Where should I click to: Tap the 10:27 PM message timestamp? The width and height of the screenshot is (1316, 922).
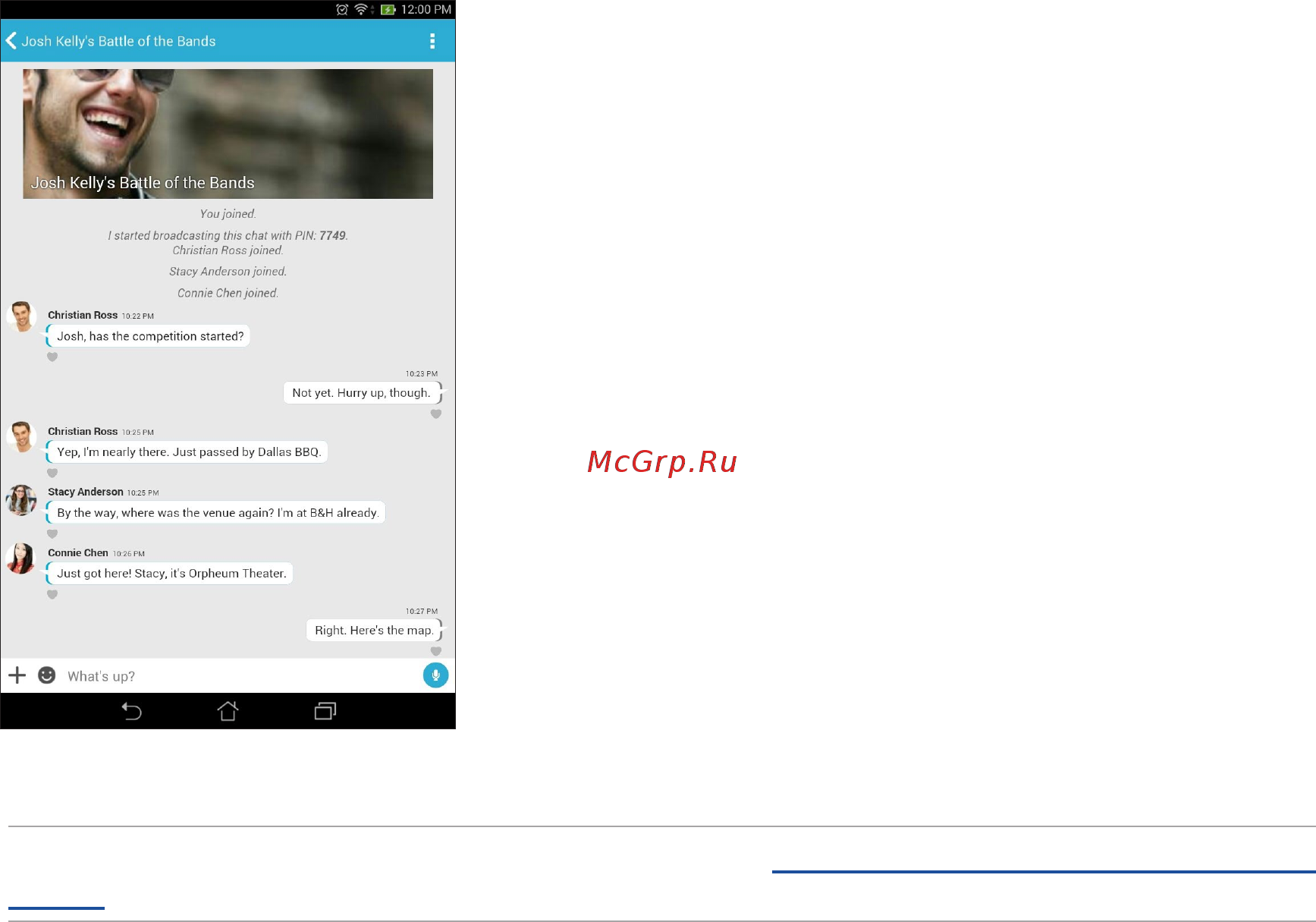click(422, 611)
